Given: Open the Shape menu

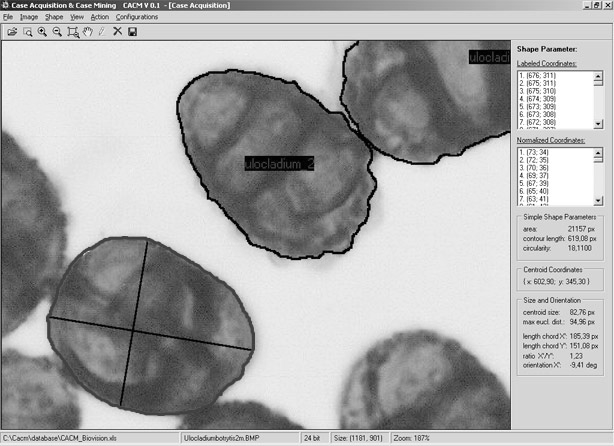Looking at the screenshot, I should (x=54, y=18).
